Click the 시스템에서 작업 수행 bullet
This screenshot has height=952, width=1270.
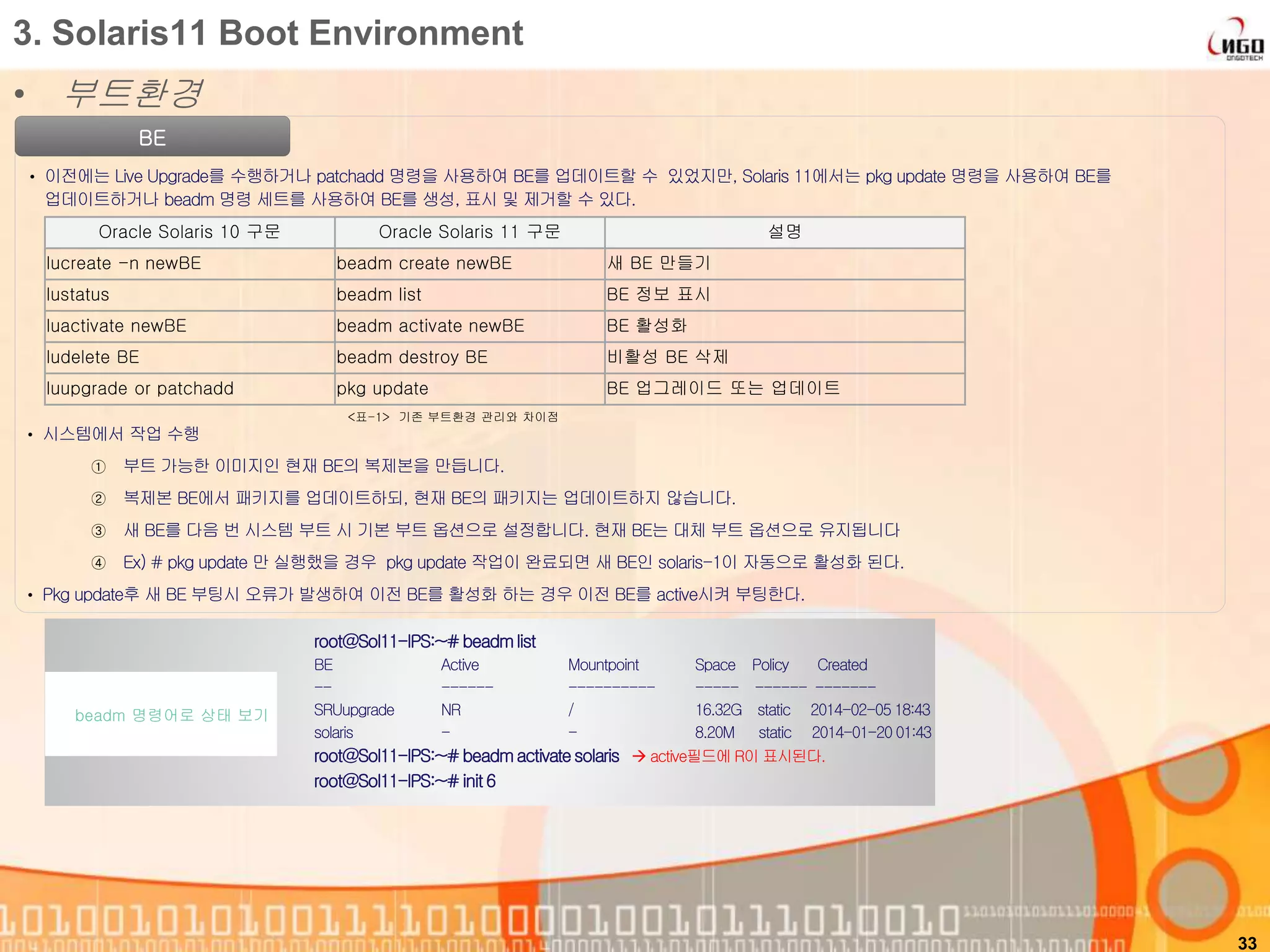121,434
